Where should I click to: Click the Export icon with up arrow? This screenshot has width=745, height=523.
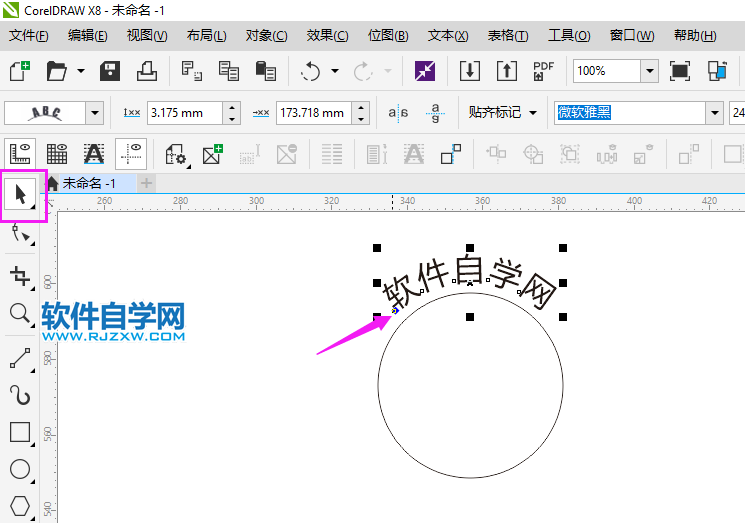(506, 71)
